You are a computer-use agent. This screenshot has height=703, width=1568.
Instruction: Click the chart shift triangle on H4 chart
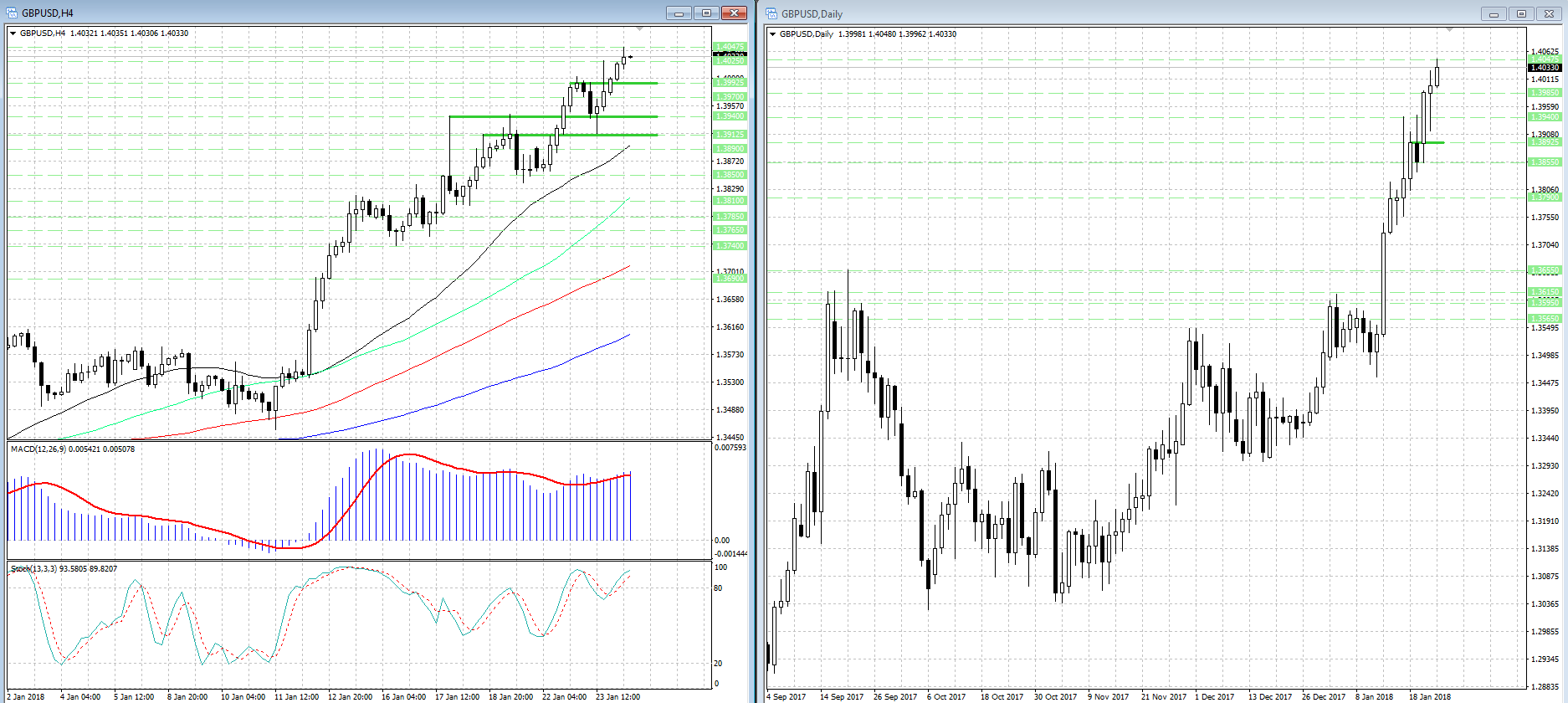640,29
